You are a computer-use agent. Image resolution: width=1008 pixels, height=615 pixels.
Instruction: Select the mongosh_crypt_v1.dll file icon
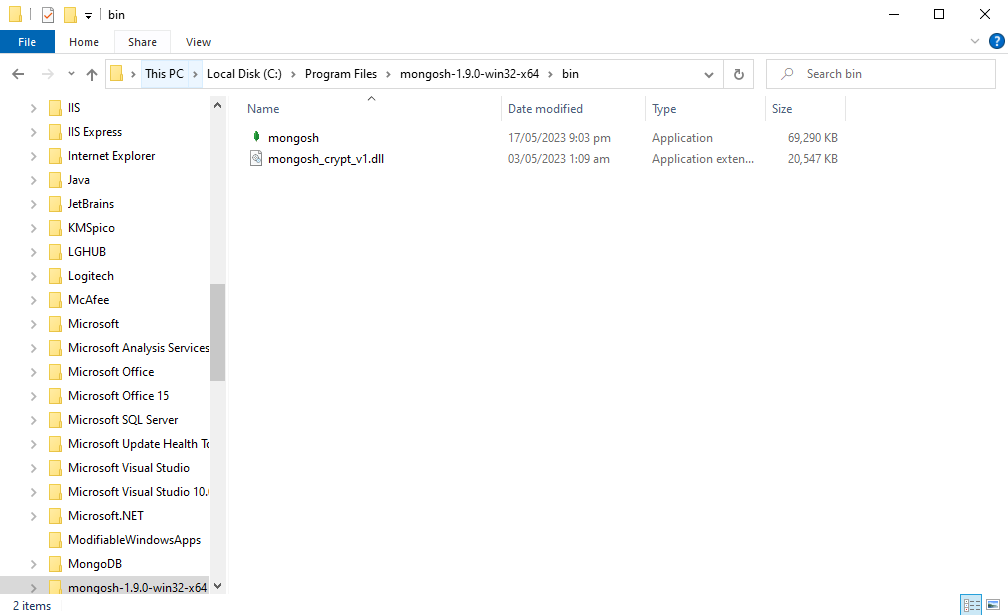tap(256, 158)
